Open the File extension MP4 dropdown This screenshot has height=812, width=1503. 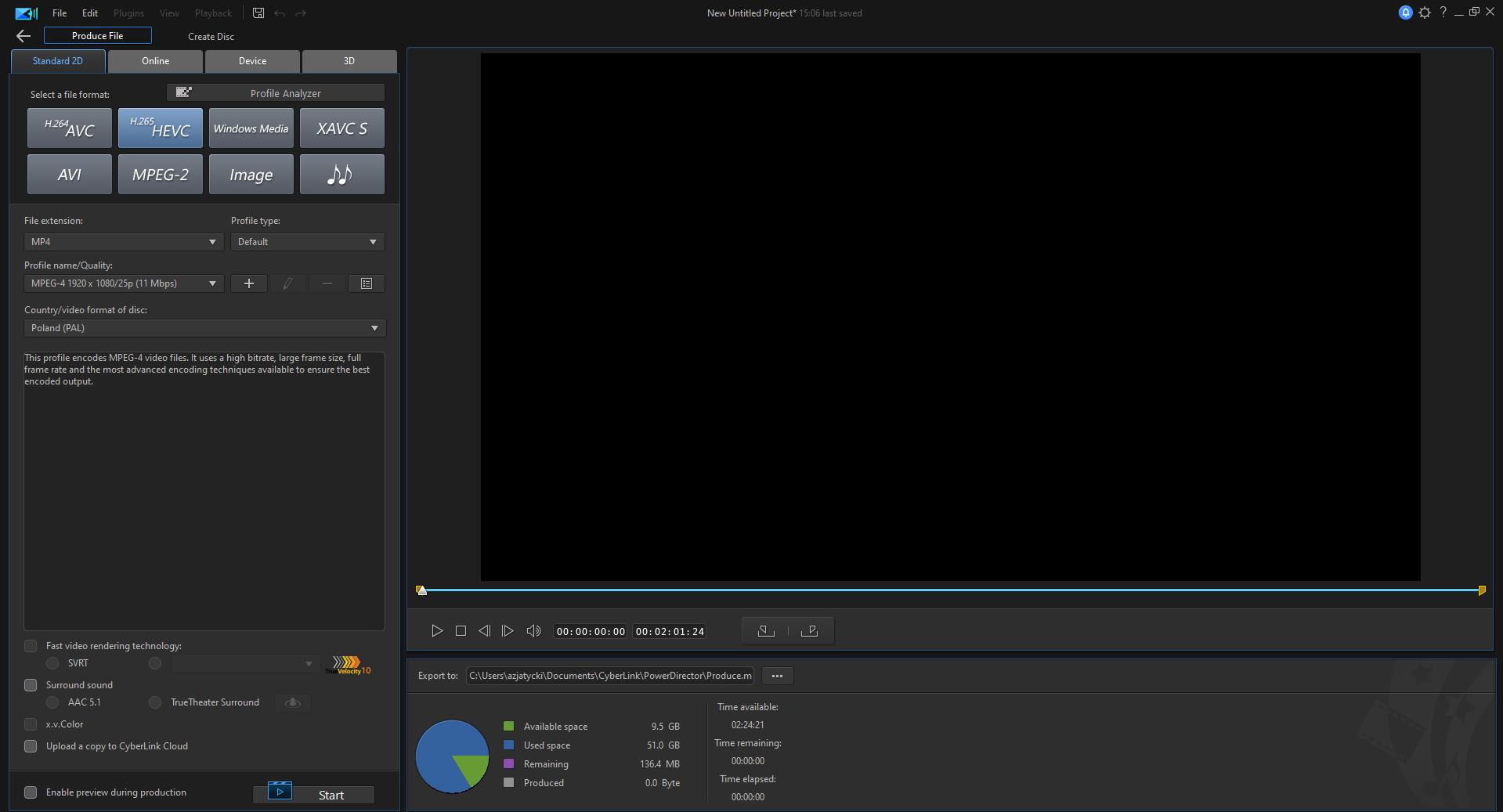click(x=124, y=242)
